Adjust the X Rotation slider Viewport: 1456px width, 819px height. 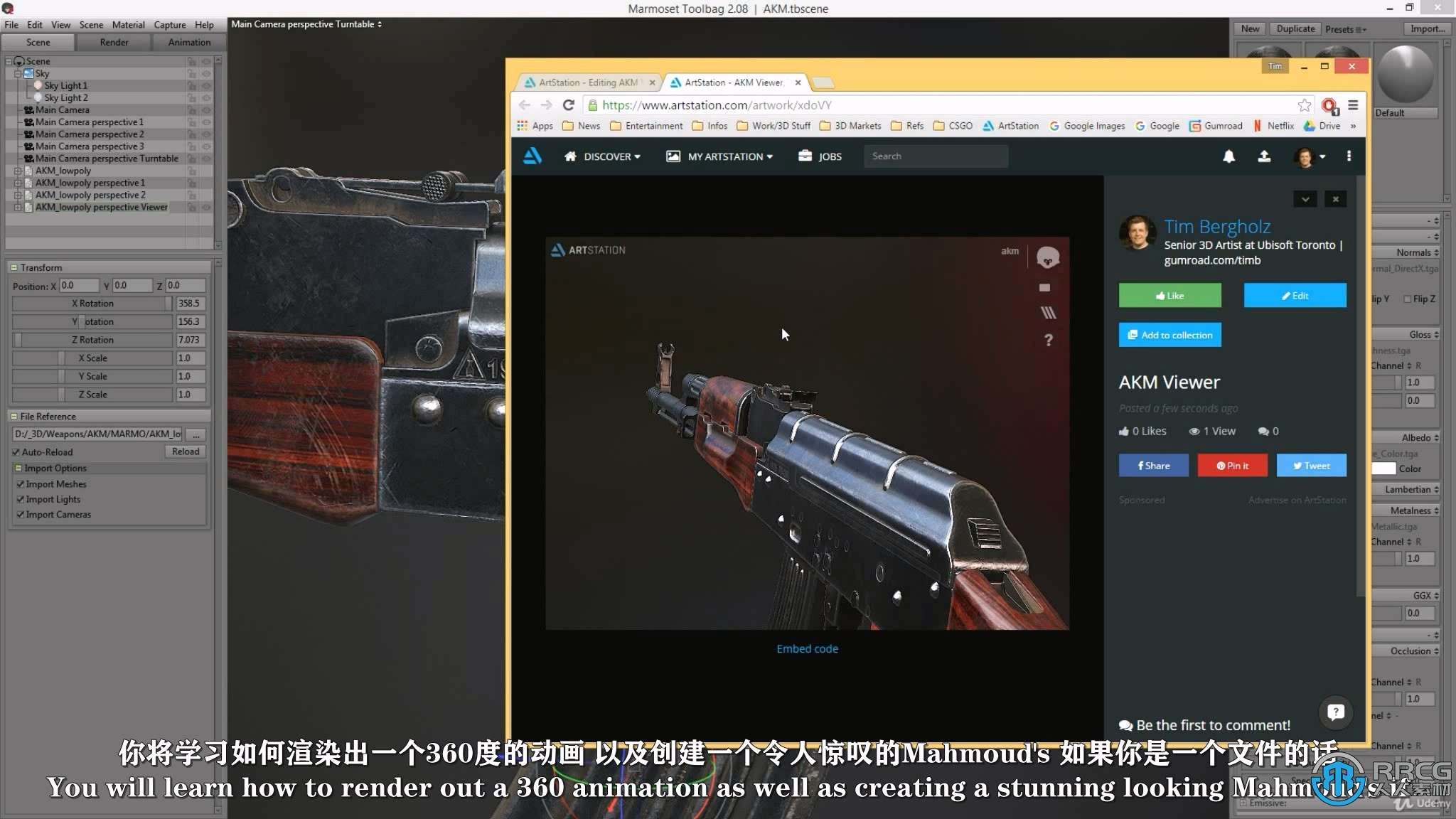92,304
